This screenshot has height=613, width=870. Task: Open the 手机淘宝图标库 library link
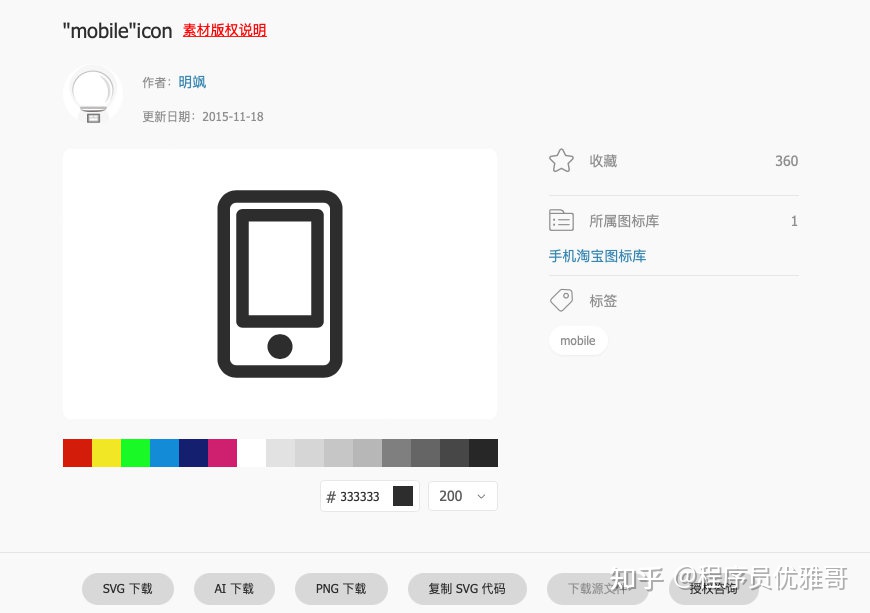pos(597,256)
